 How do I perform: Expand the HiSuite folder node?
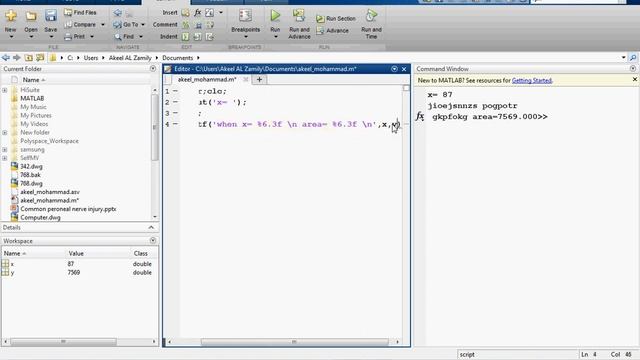click(5, 90)
